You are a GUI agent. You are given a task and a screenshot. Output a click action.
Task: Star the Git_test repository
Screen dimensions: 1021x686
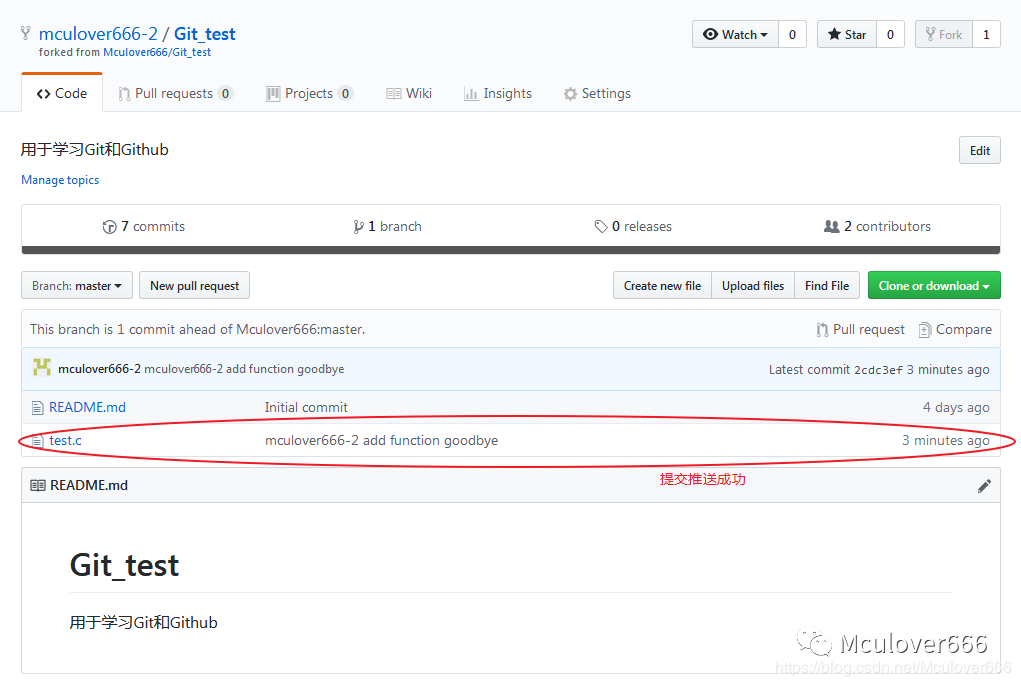tap(846, 34)
